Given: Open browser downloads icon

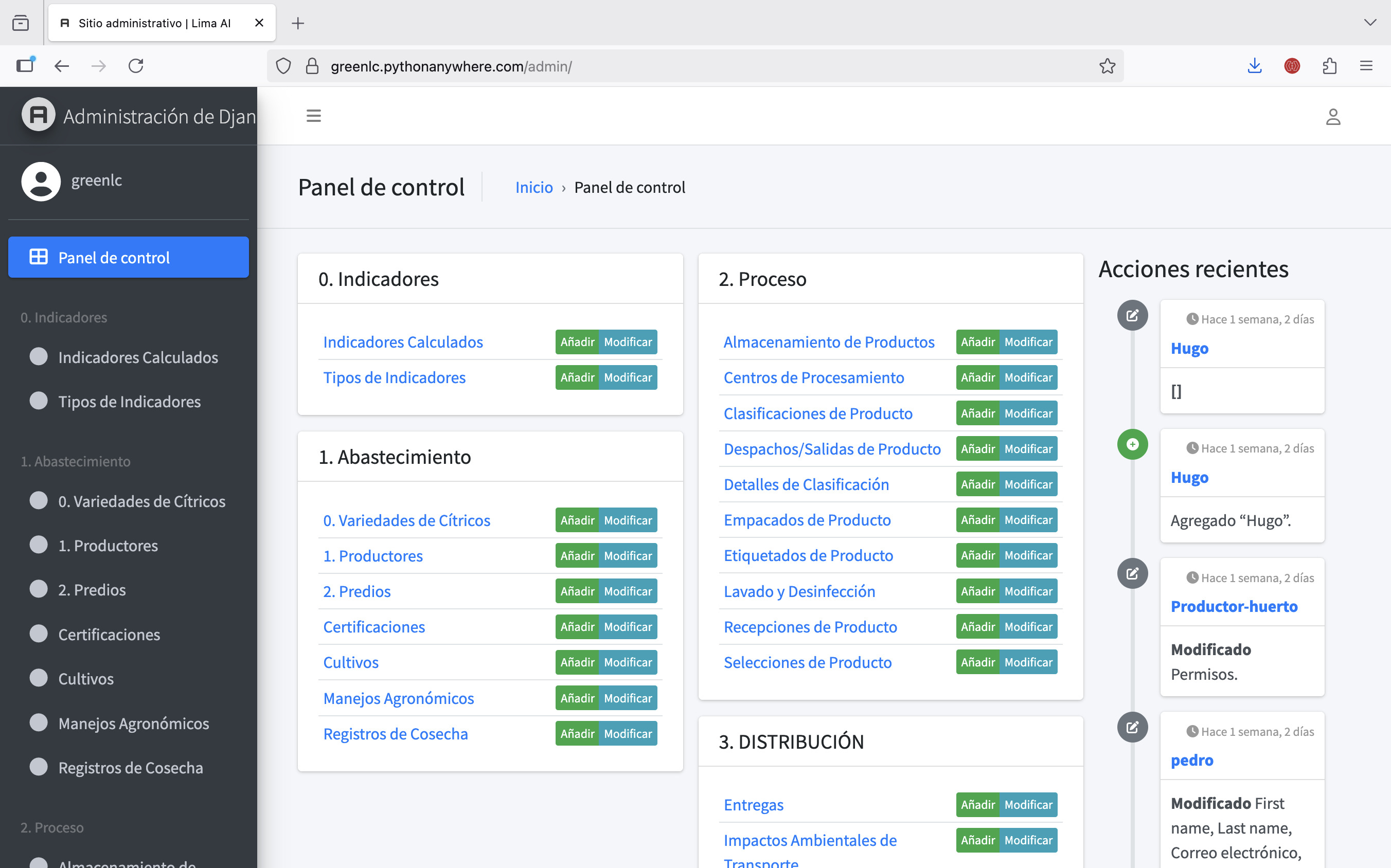Looking at the screenshot, I should pos(1254,66).
